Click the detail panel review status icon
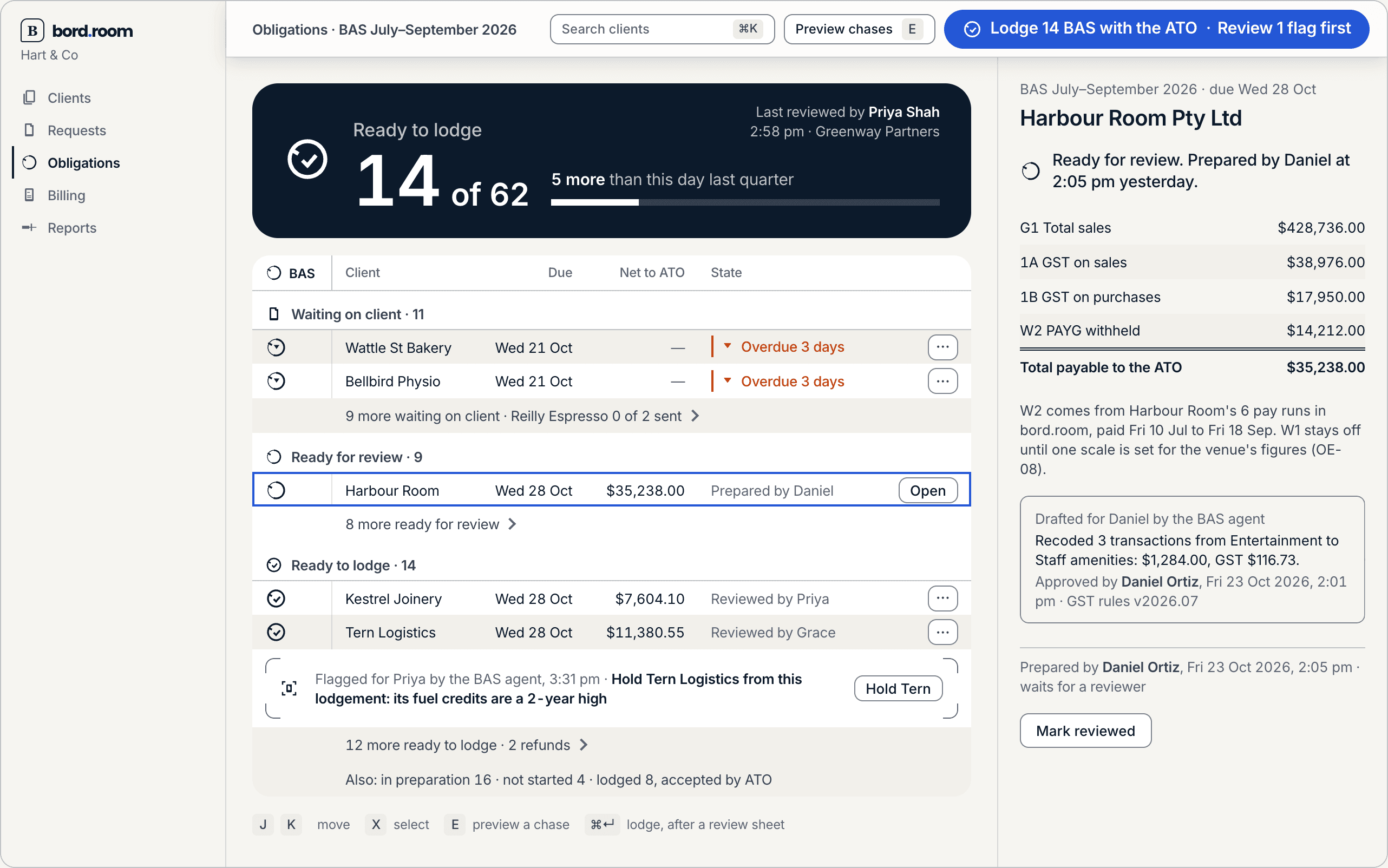Viewport: 1388px width, 868px height. click(1031, 170)
